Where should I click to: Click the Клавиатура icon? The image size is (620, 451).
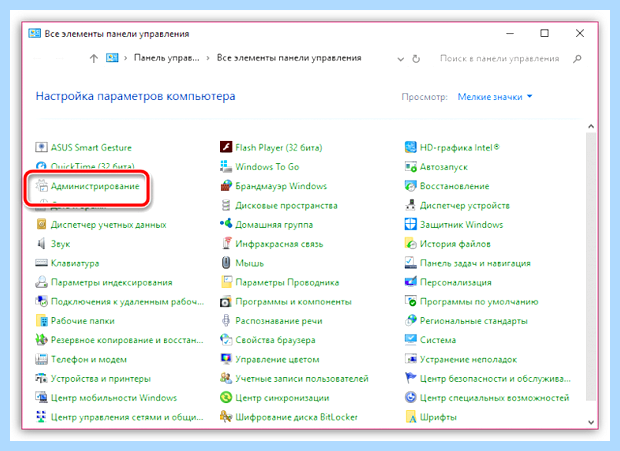[x=42, y=263]
